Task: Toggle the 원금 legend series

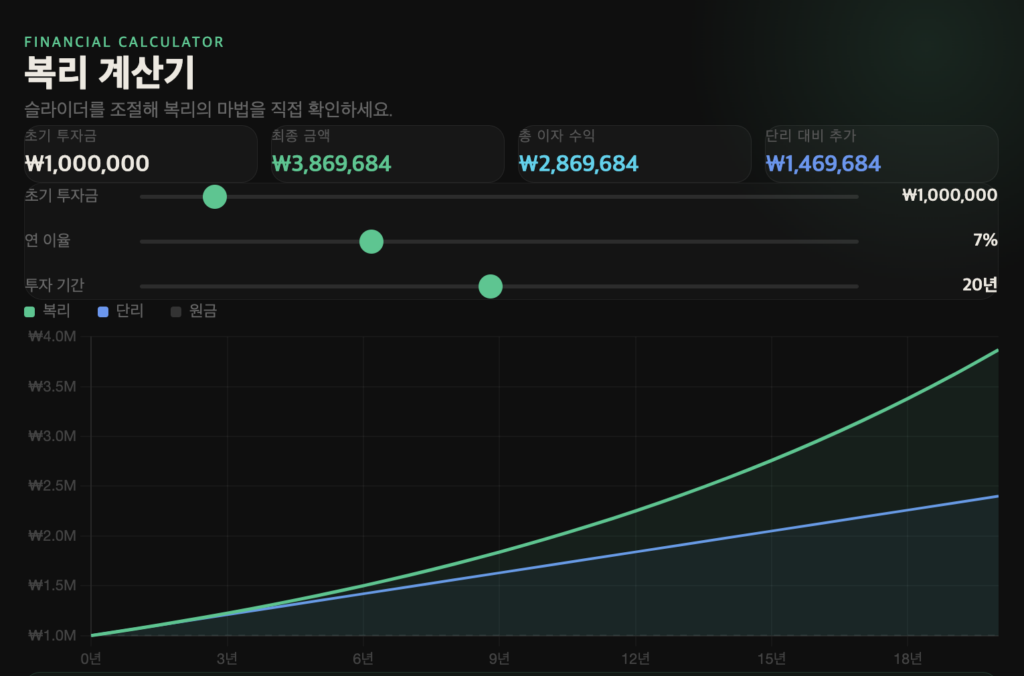Action: coord(194,312)
